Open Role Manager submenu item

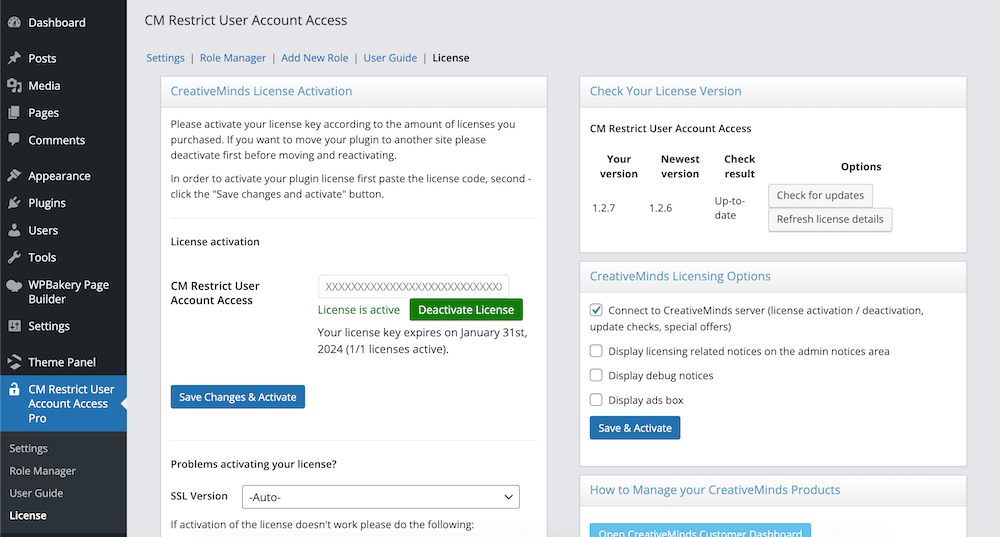(x=42, y=471)
